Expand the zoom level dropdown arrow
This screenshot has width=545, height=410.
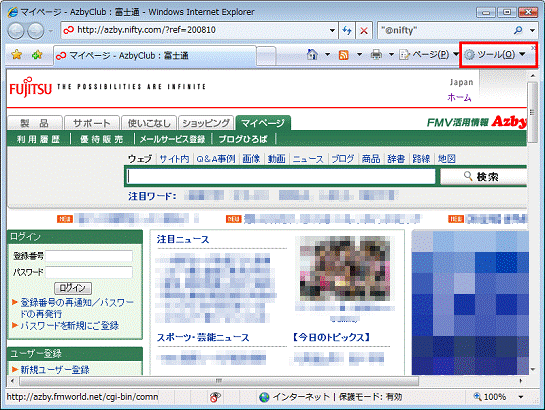(x=521, y=397)
